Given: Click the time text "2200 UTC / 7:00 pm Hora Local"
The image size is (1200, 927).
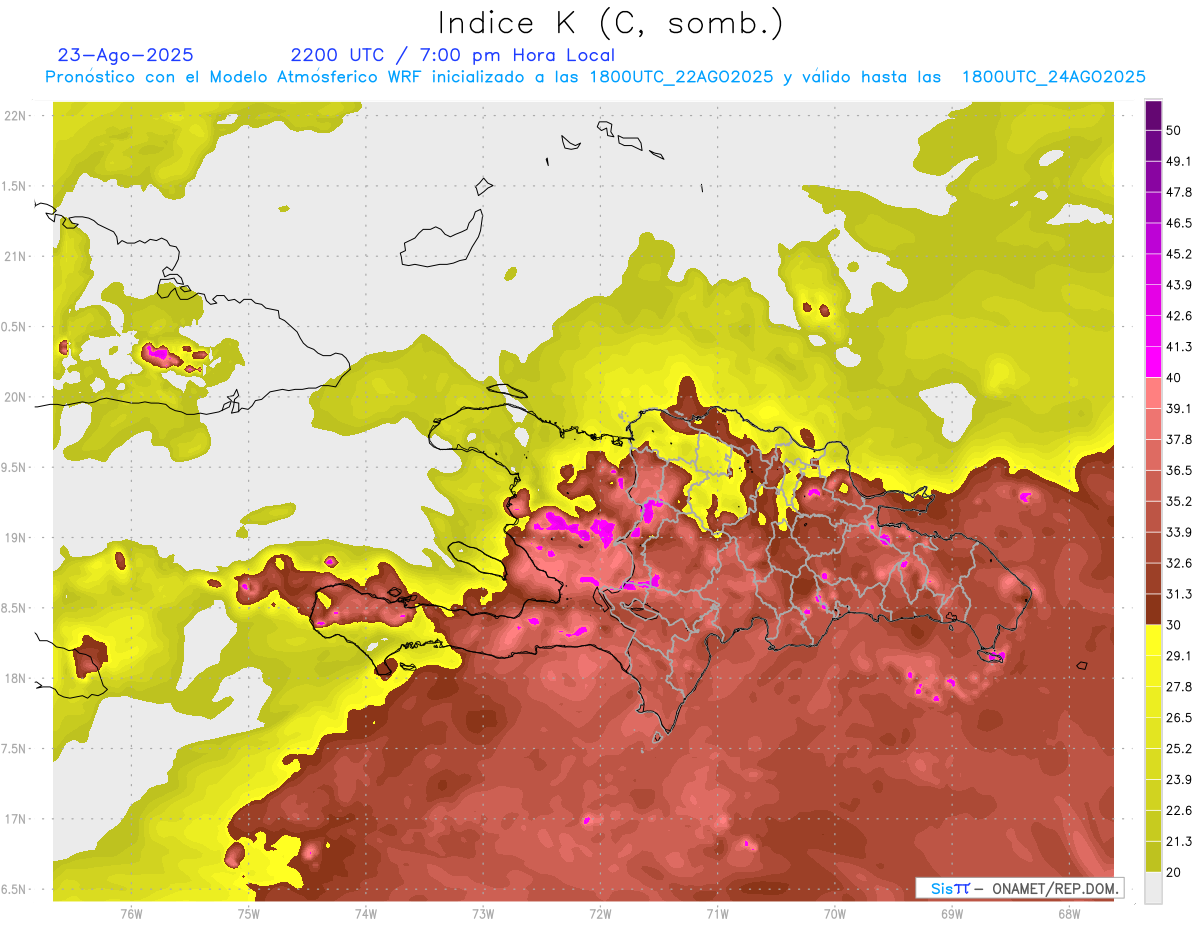Looking at the screenshot, I should point(453,55).
